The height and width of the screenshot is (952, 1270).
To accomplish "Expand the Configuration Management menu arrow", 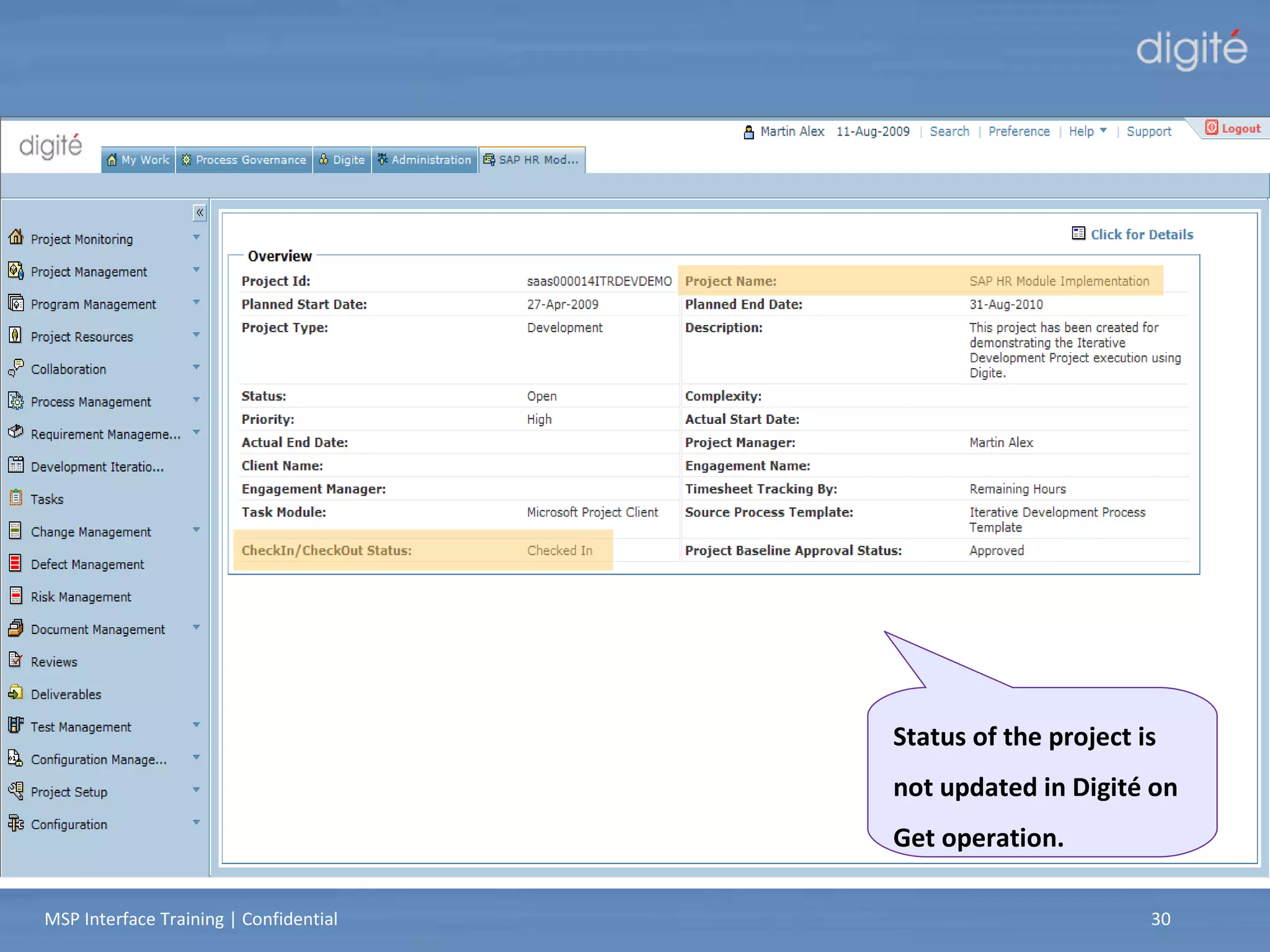I will click(x=196, y=757).
